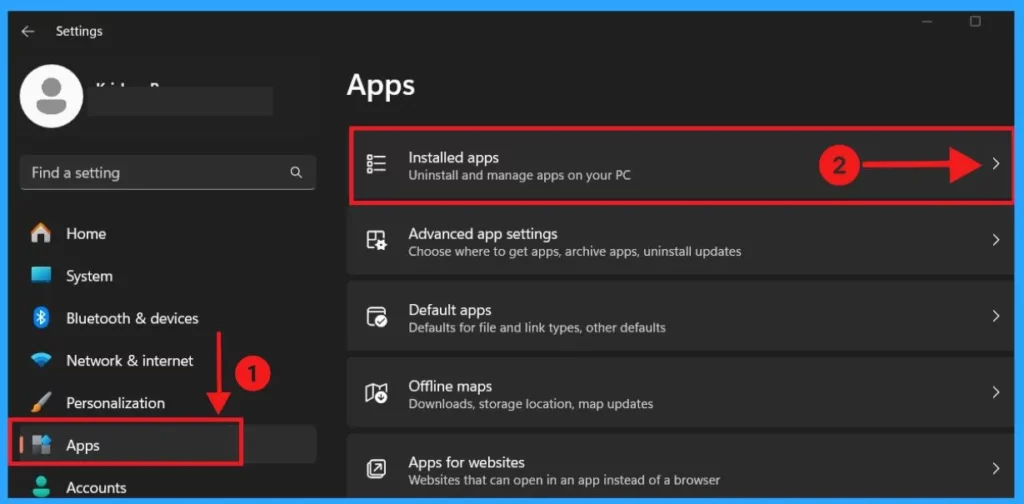Expand Apps for websites chevron

coord(995,469)
